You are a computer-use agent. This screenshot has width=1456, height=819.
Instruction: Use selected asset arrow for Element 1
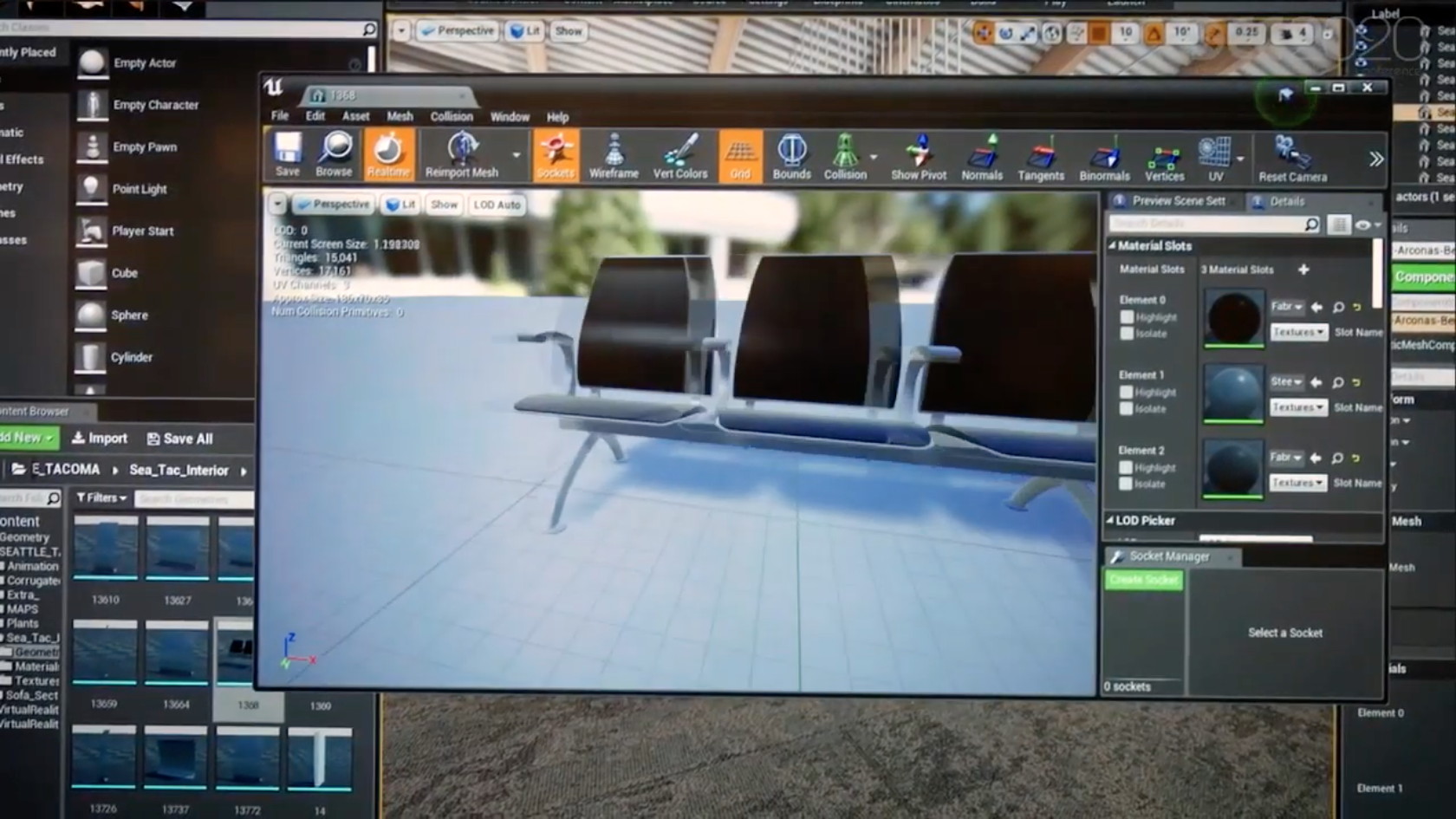tap(1316, 382)
